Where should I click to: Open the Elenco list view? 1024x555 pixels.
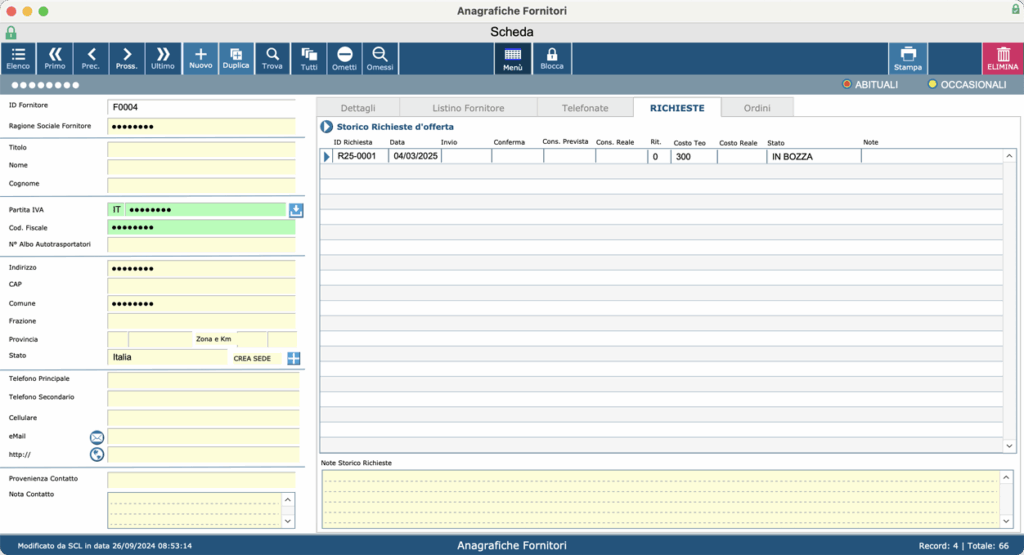[x=18, y=59]
